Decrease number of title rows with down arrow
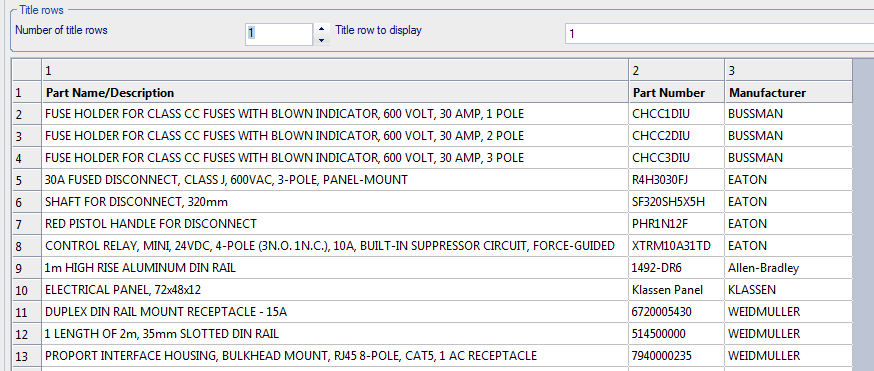The height and width of the screenshot is (371, 874). point(321,40)
